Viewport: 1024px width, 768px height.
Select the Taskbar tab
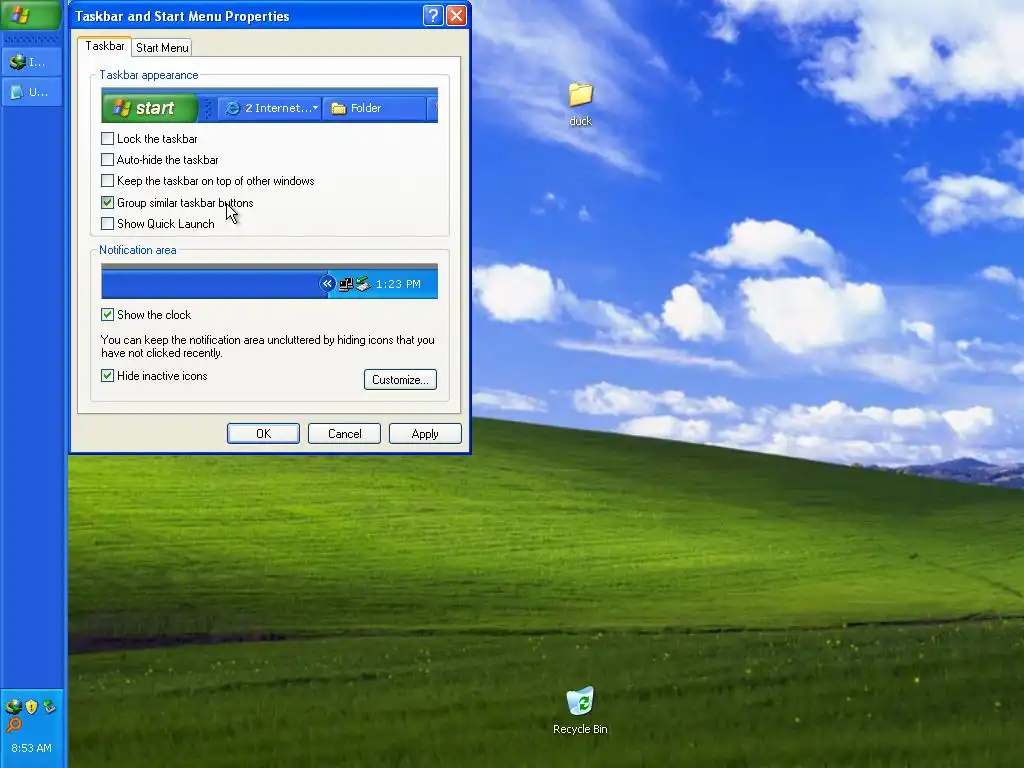[104, 46]
